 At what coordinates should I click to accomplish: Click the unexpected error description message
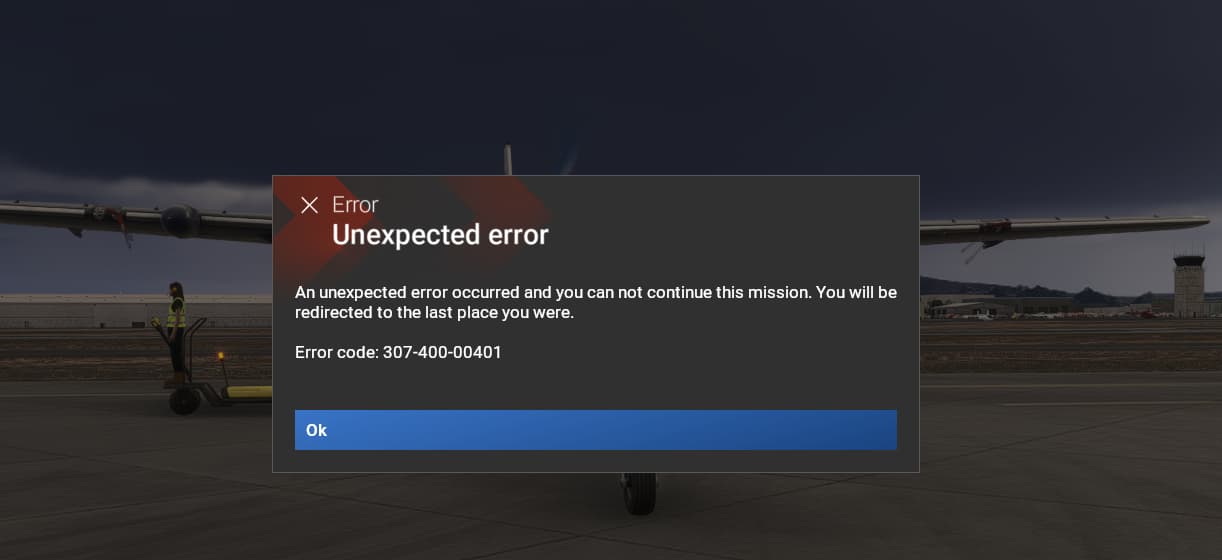coord(595,302)
